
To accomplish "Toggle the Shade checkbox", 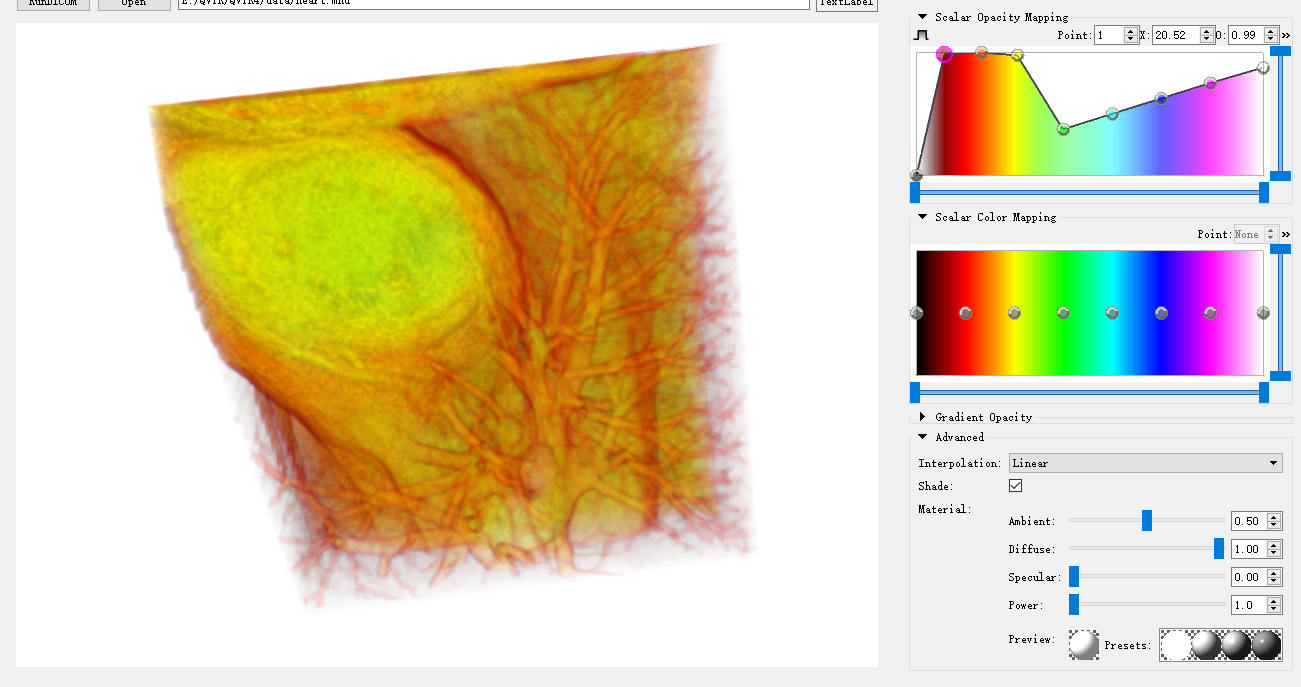I will (x=1016, y=486).
